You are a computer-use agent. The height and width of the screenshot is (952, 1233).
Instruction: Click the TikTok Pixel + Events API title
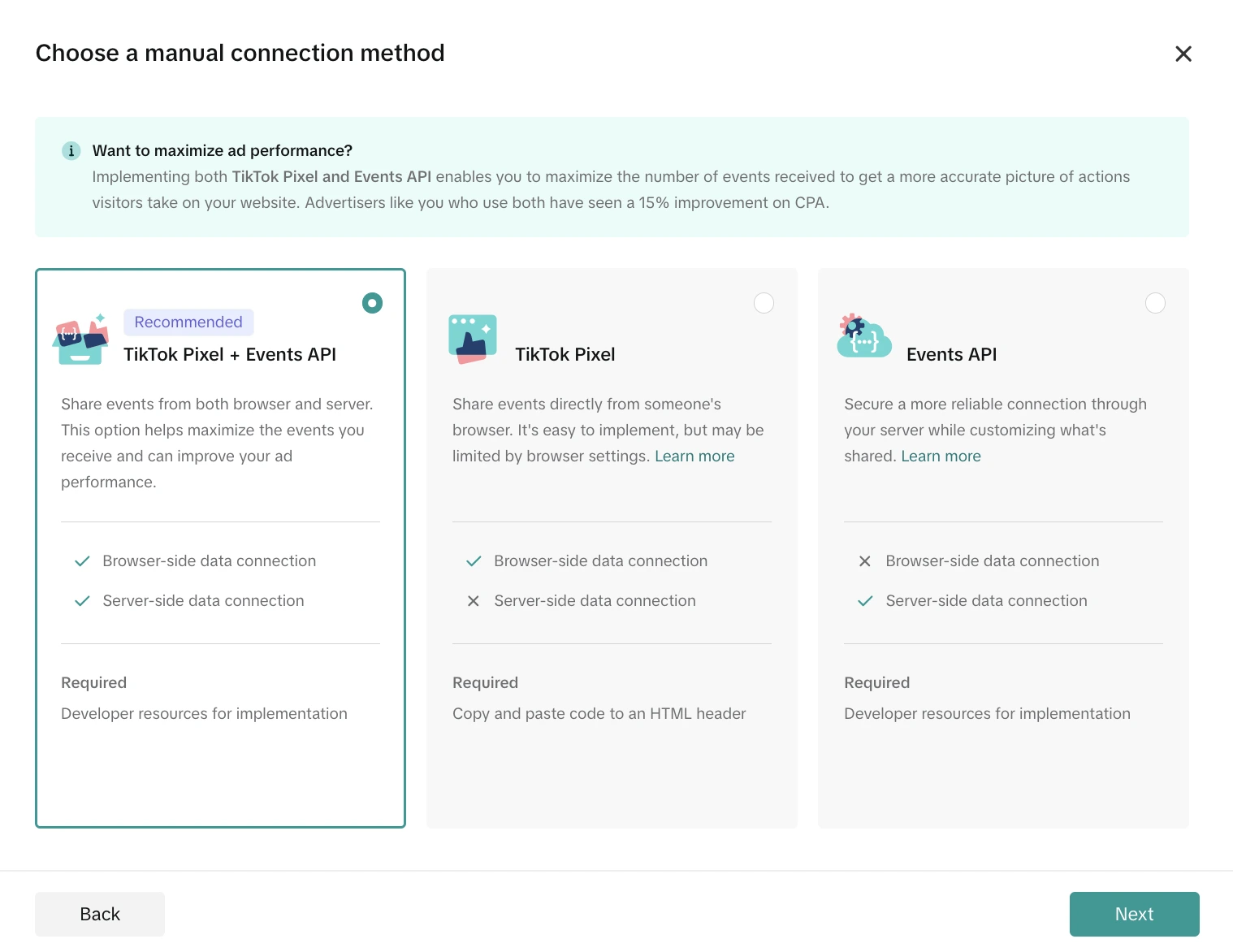[230, 354]
